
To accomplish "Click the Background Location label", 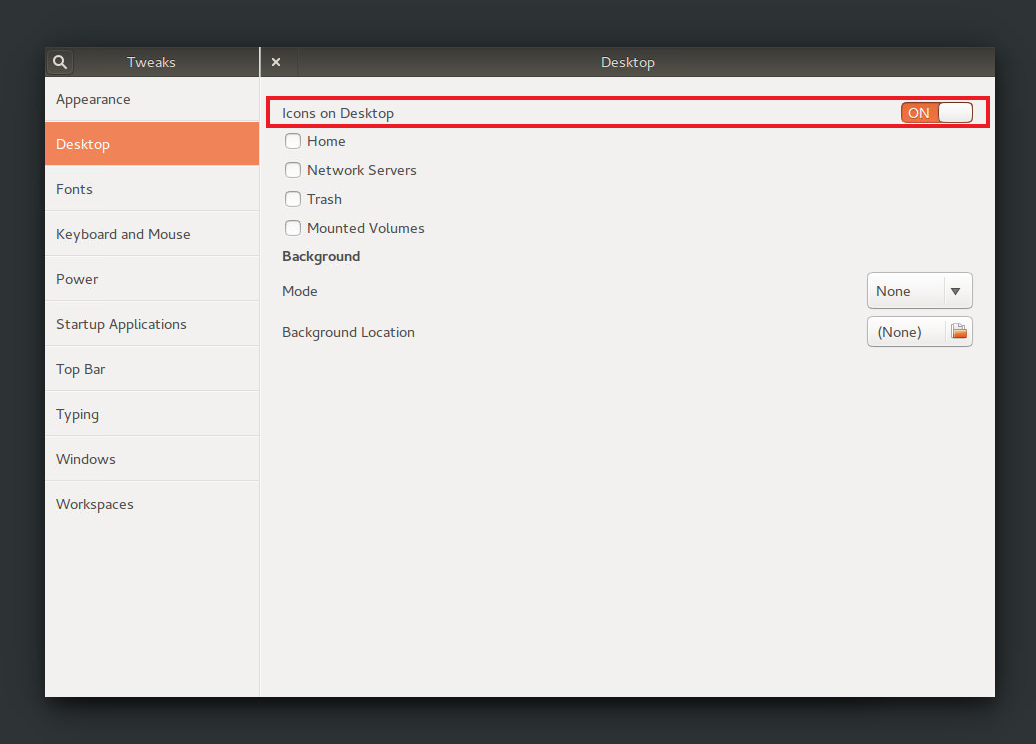I will (x=348, y=332).
